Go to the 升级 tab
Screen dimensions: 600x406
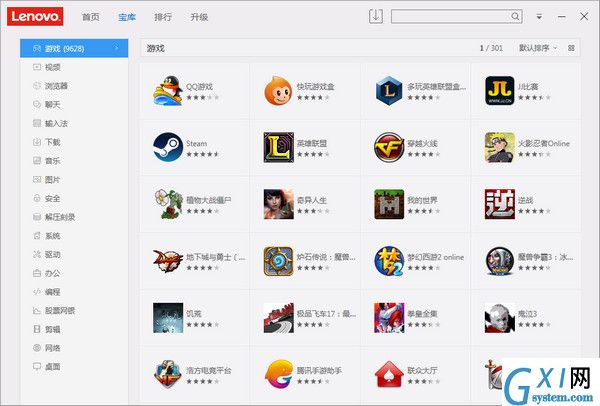pos(199,17)
